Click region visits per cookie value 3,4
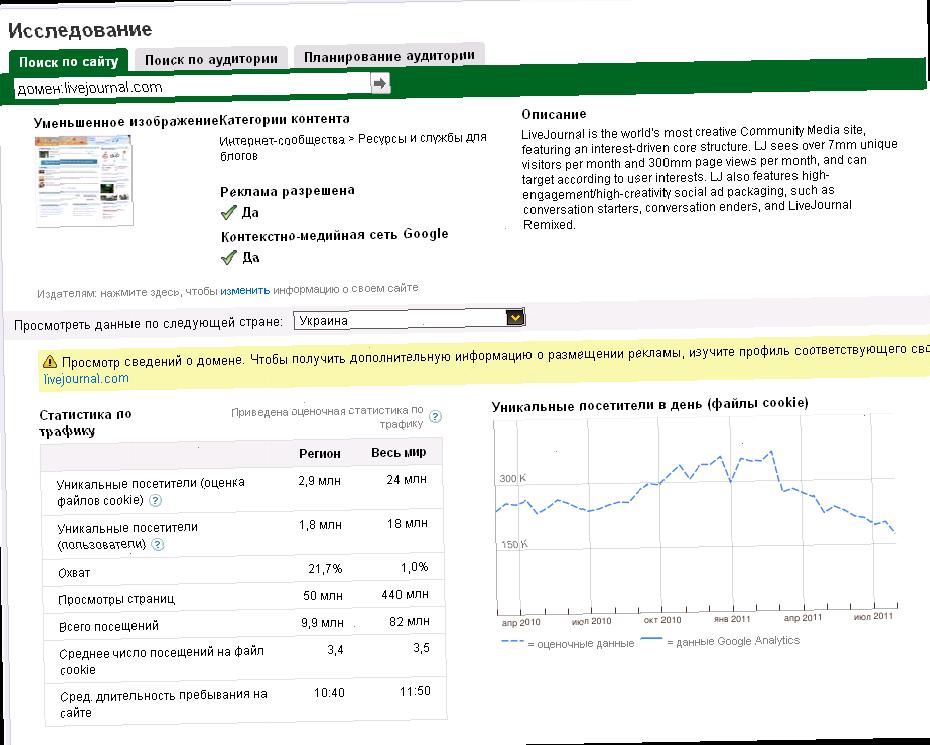Image resolution: width=930 pixels, height=745 pixels. click(x=335, y=650)
